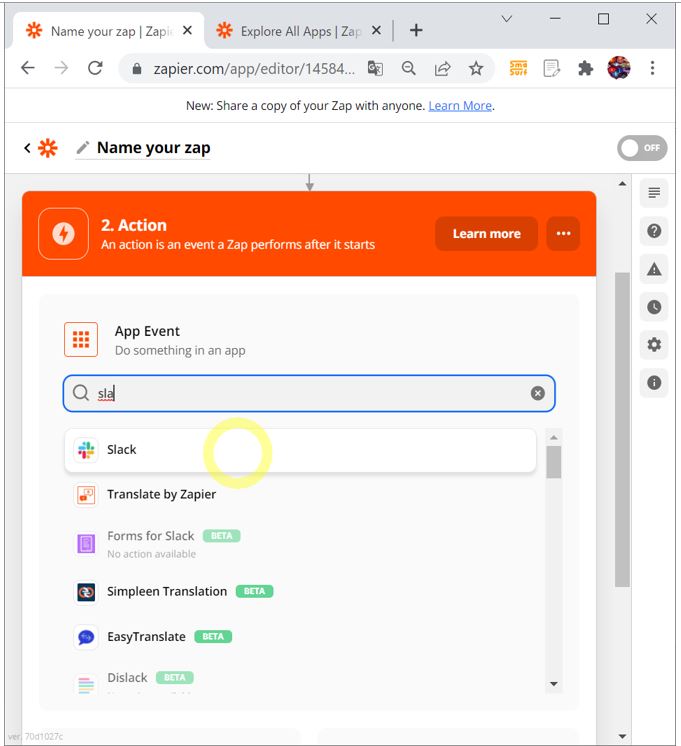Viewport: 681px width, 746px height.
Task: Open the note-taking extension icon
Action: tap(552, 69)
